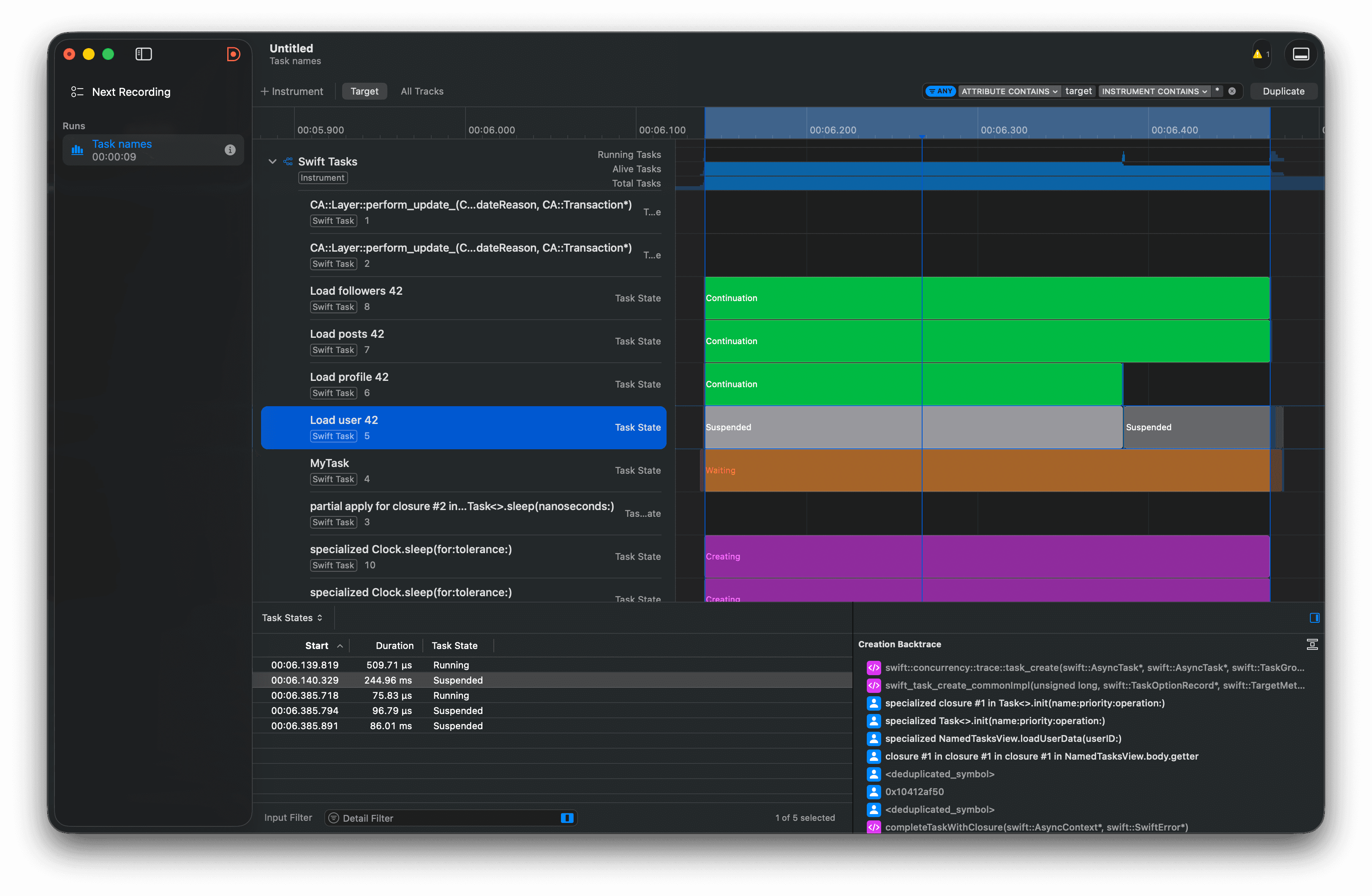Select row starting 00:06.385.891 Suspended
Viewport: 1372px width, 896px height.
552,726
